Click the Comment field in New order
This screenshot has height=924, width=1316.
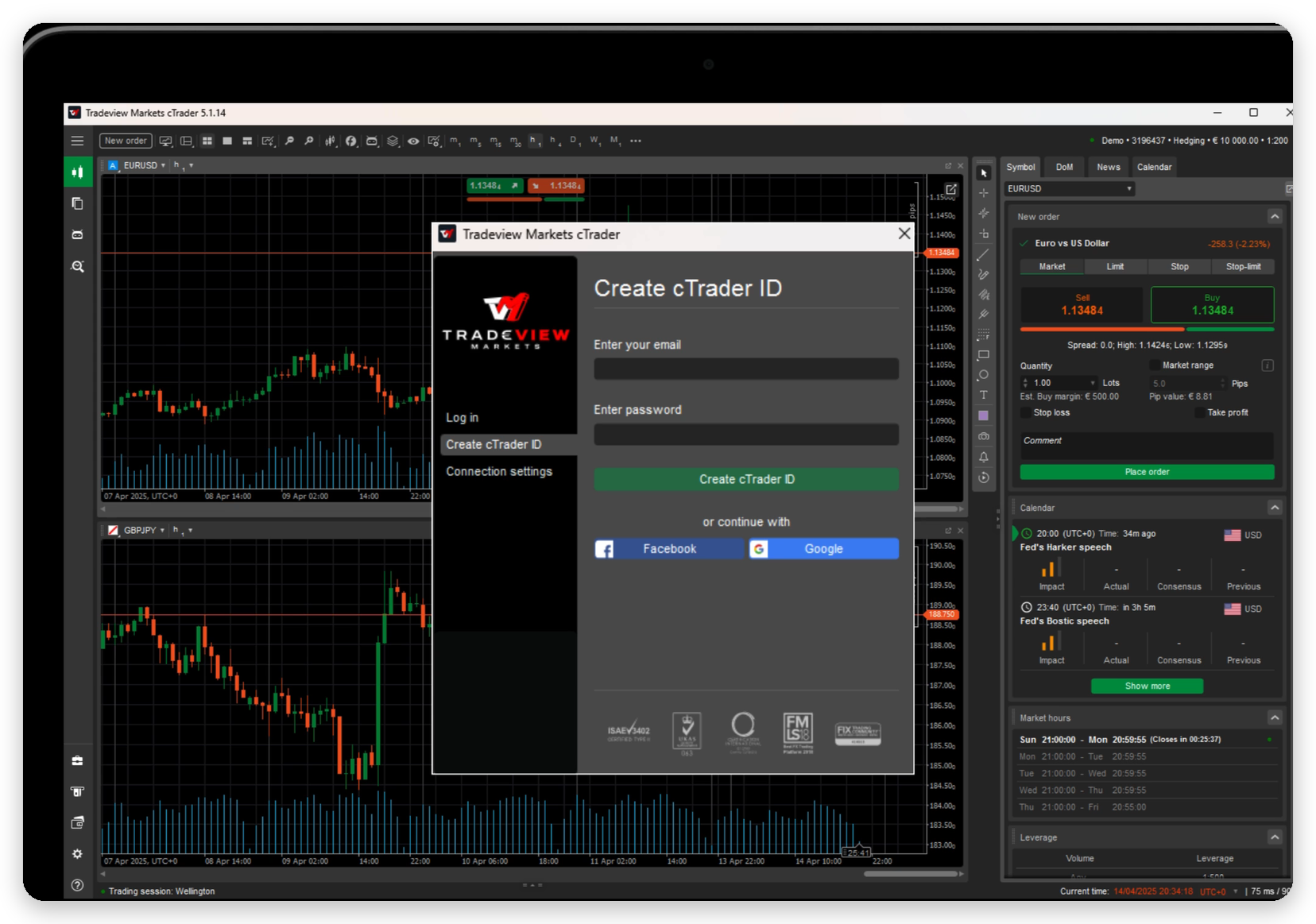click(1147, 446)
